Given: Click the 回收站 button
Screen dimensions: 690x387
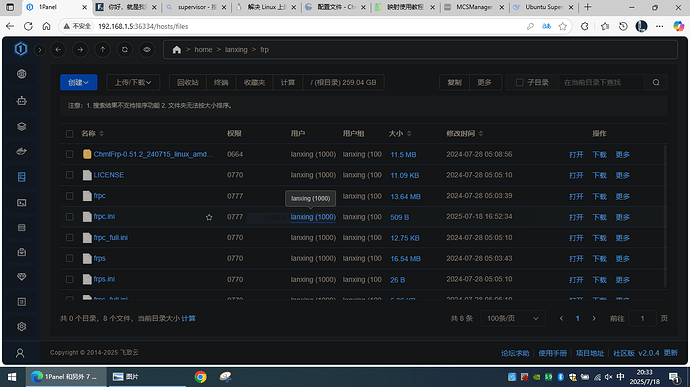Looking at the screenshot, I should [x=188, y=82].
